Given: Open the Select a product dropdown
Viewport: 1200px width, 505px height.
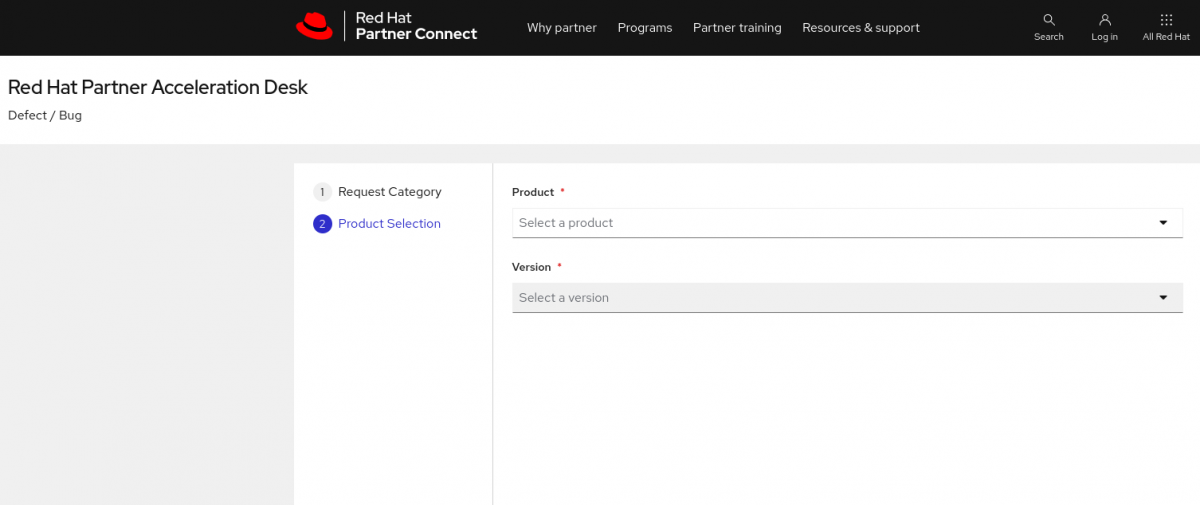Looking at the screenshot, I should click(847, 223).
